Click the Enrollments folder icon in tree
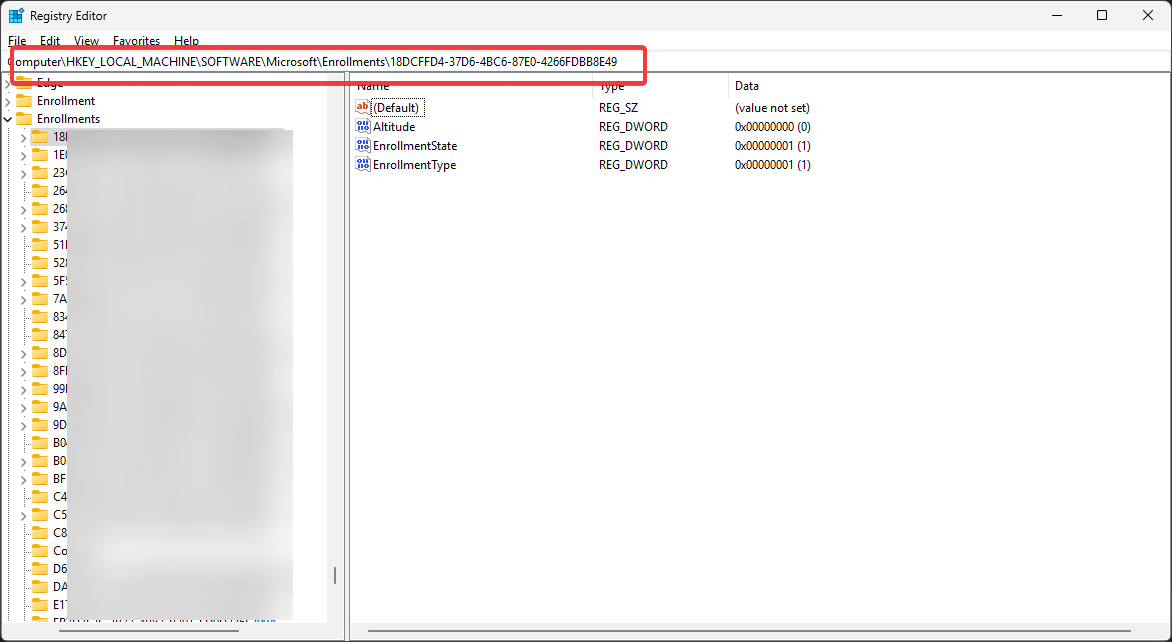 (x=24, y=119)
